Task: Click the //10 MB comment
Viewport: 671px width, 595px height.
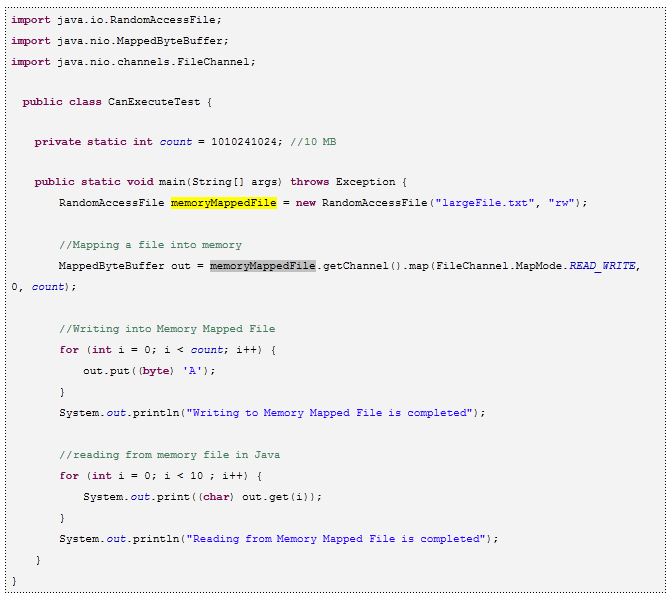Action: pyautogui.click(x=313, y=142)
